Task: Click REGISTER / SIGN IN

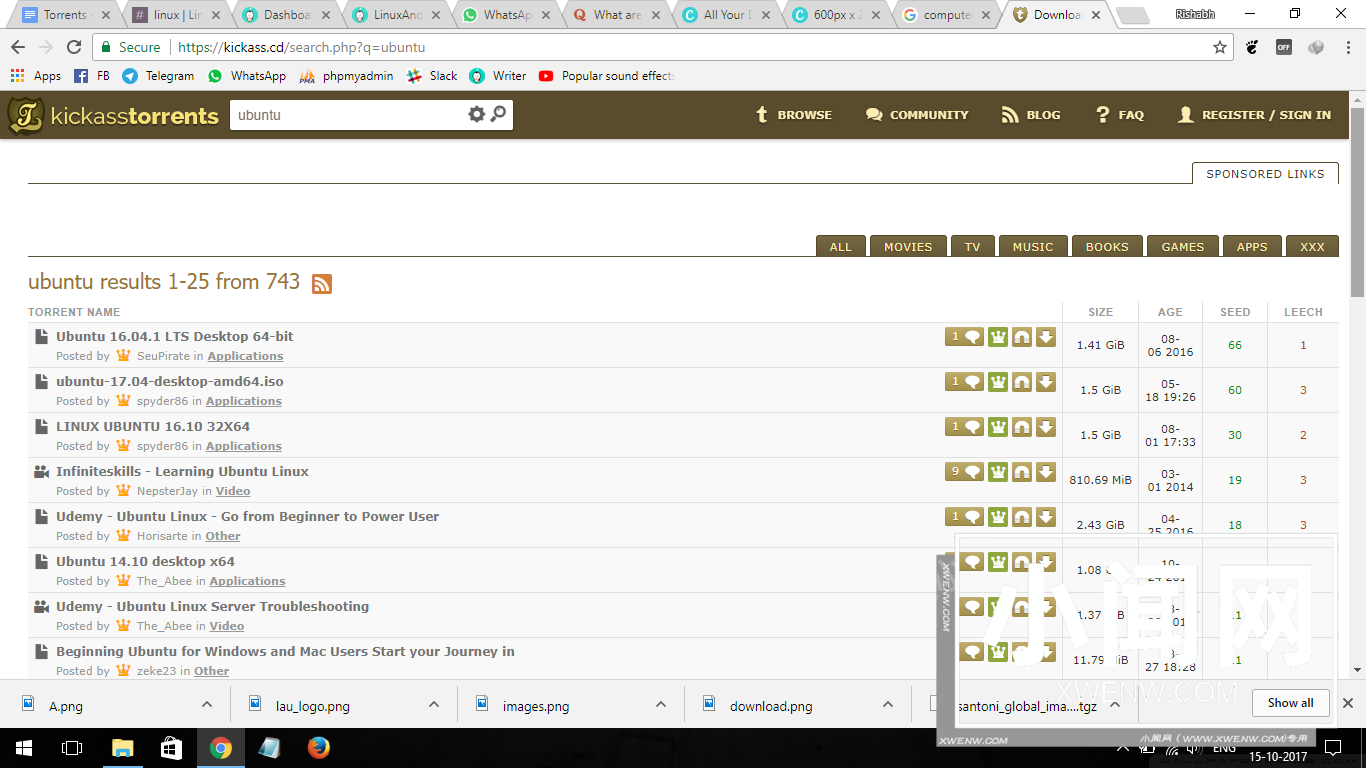Action: coord(1254,115)
